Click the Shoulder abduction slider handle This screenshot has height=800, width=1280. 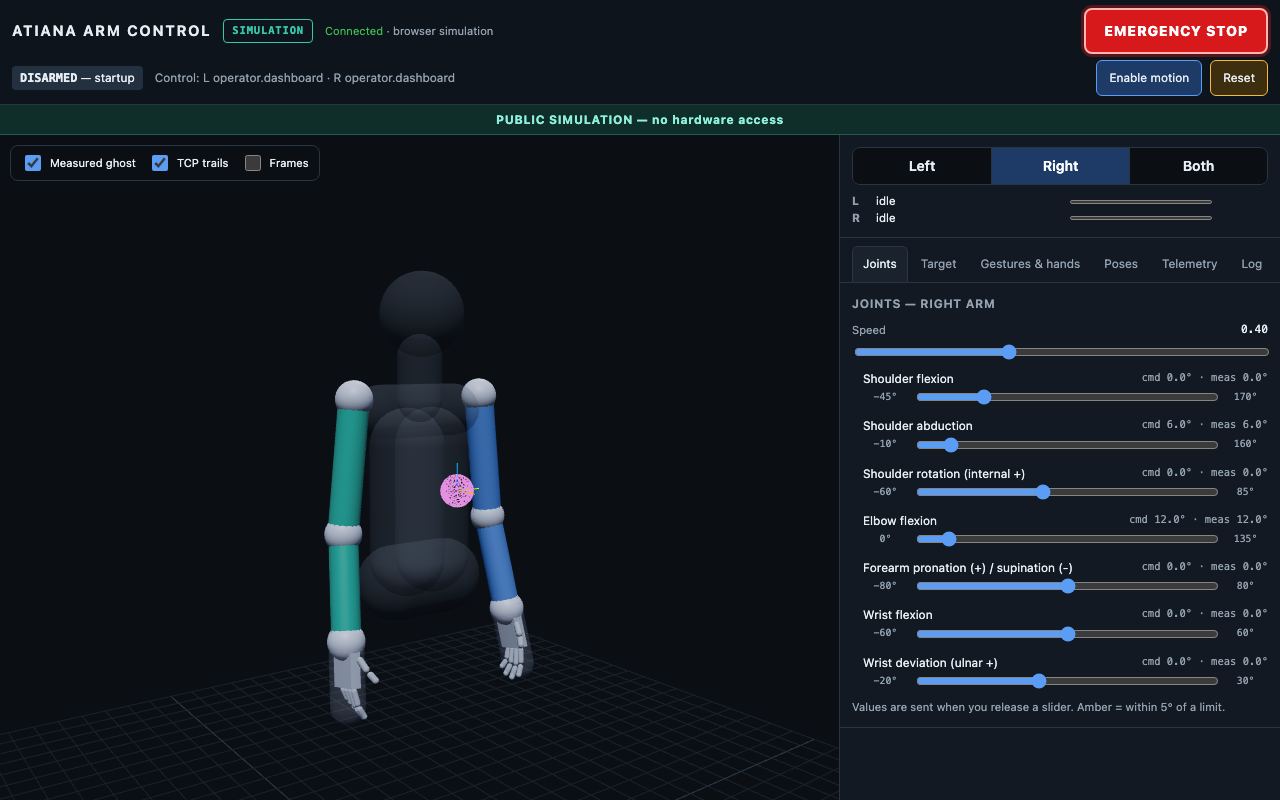tap(951, 445)
